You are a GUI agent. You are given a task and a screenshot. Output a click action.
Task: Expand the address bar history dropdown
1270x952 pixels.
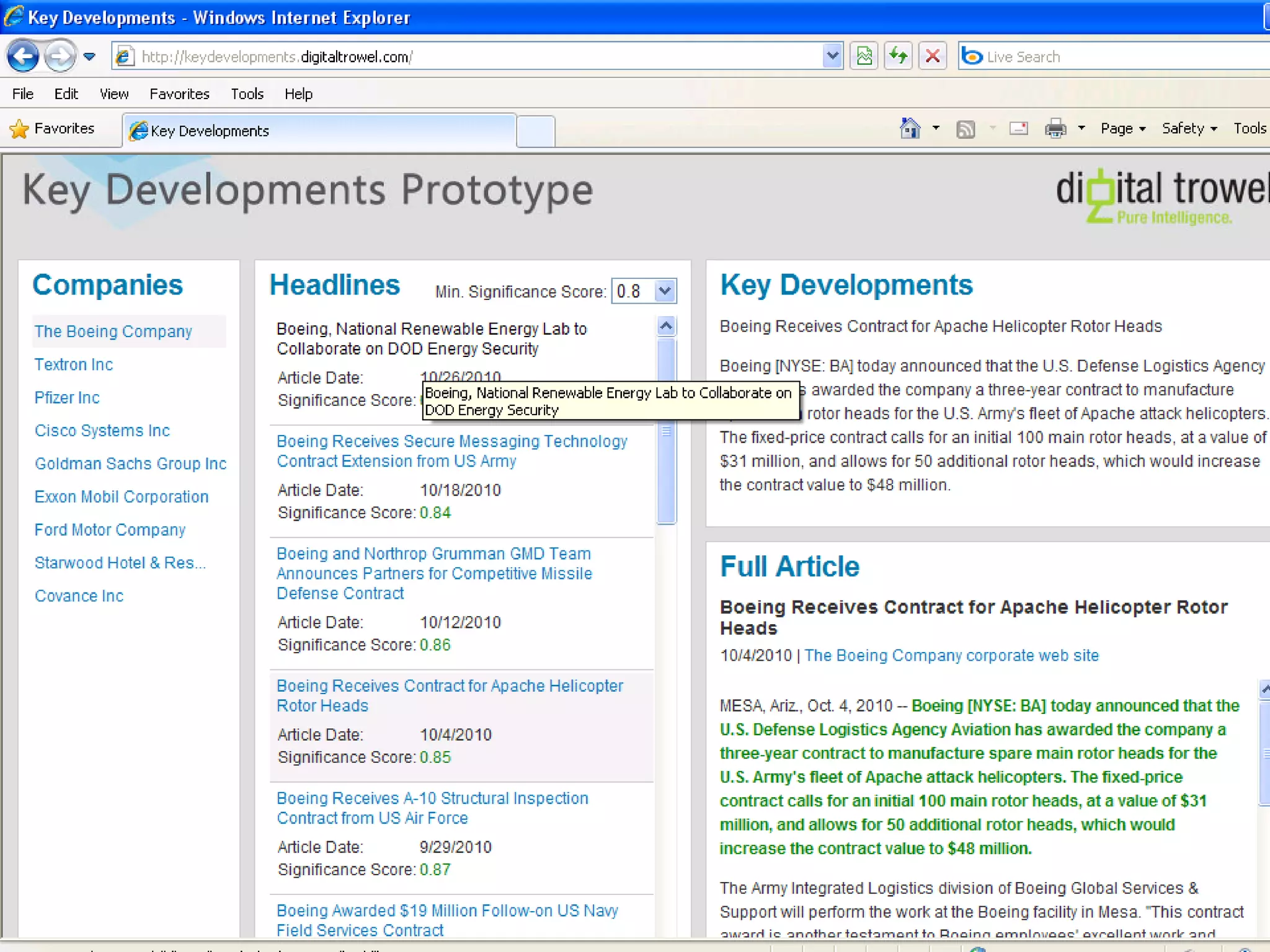click(832, 56)
